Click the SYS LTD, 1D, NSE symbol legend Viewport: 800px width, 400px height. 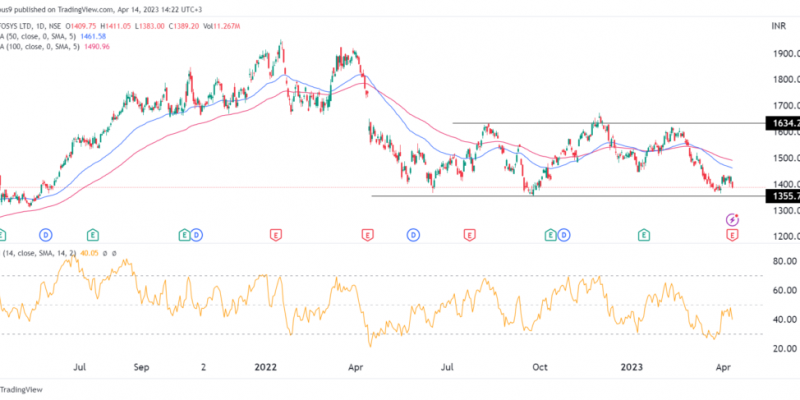click(31, 26)
